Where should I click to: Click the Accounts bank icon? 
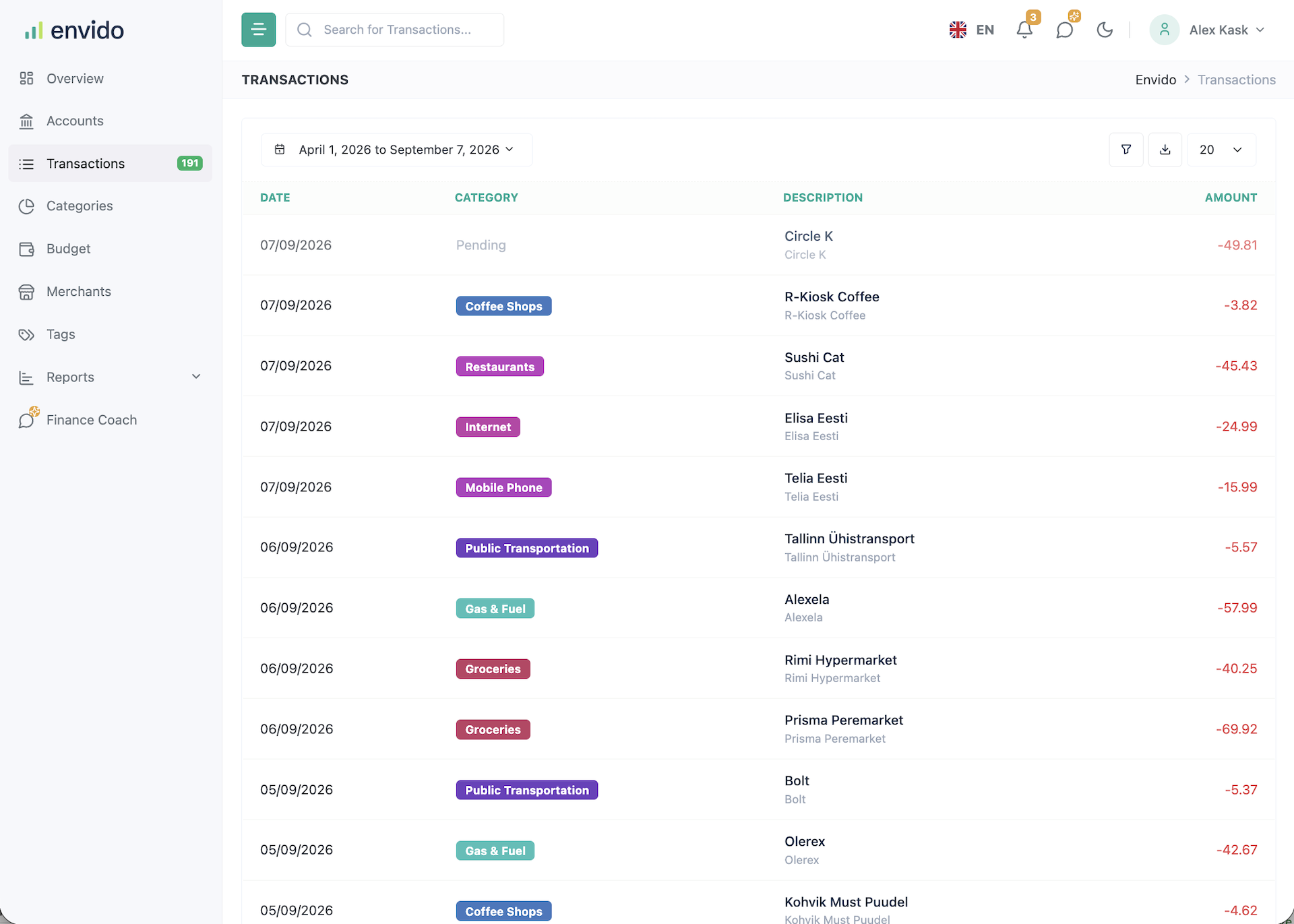coord(26,121)
